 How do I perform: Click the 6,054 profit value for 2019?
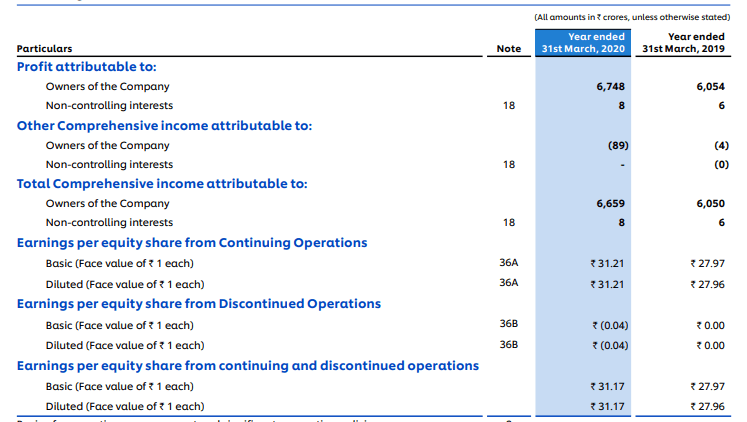coord(709,87)
